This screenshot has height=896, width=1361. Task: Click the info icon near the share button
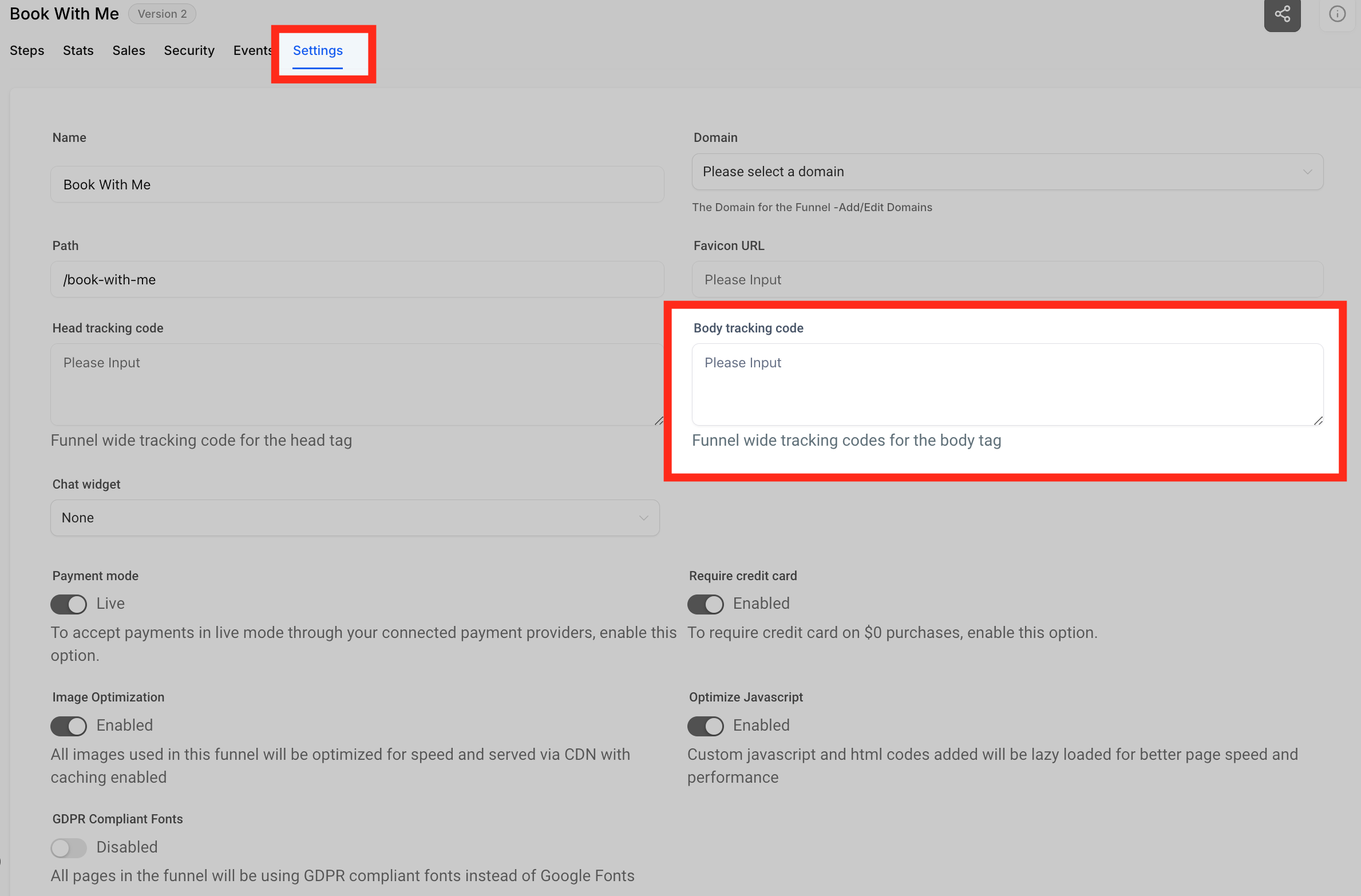[1338, 14]
